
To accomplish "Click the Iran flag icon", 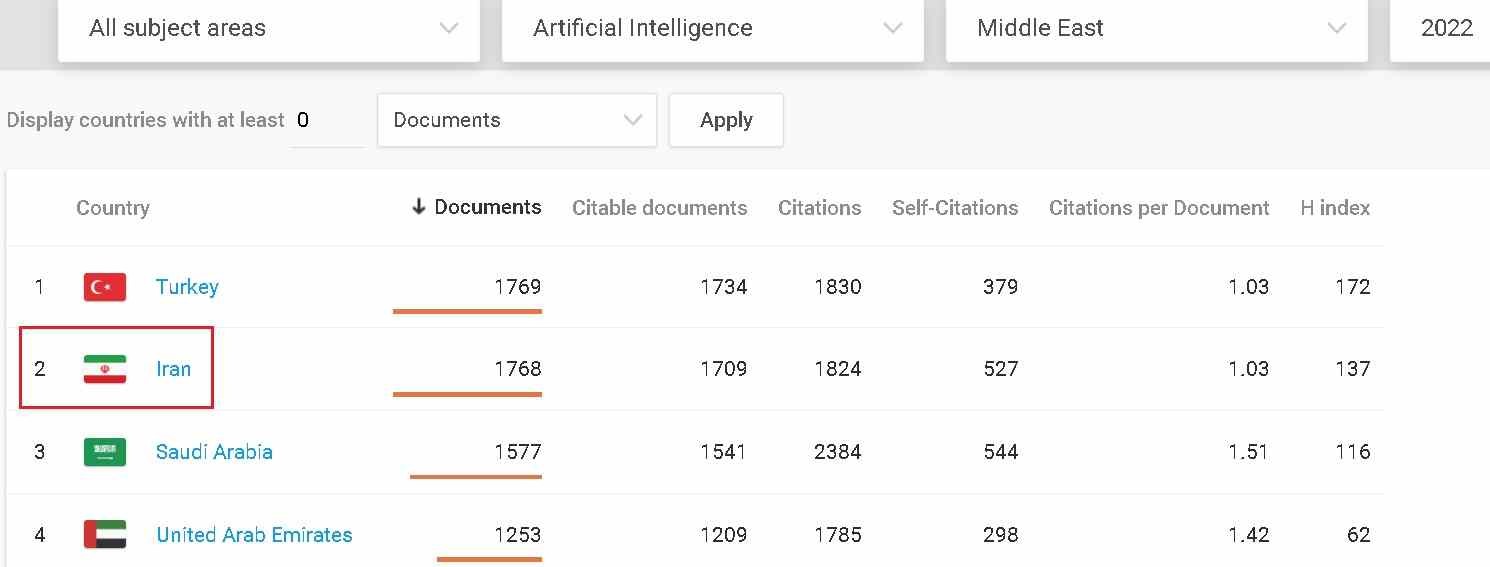I will (x=105, y=369).
